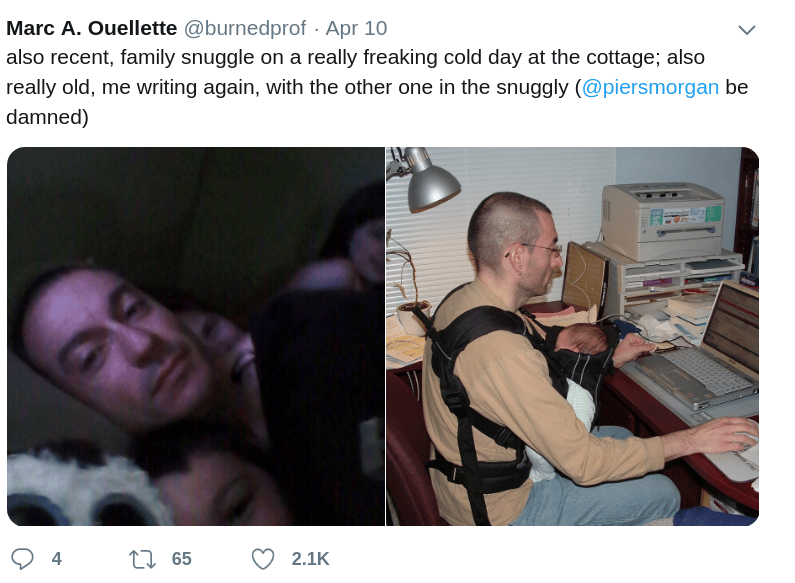Open the @piersmorgan mention link
The height and width of the screenshot is (583, 795).
click(650, 87)
